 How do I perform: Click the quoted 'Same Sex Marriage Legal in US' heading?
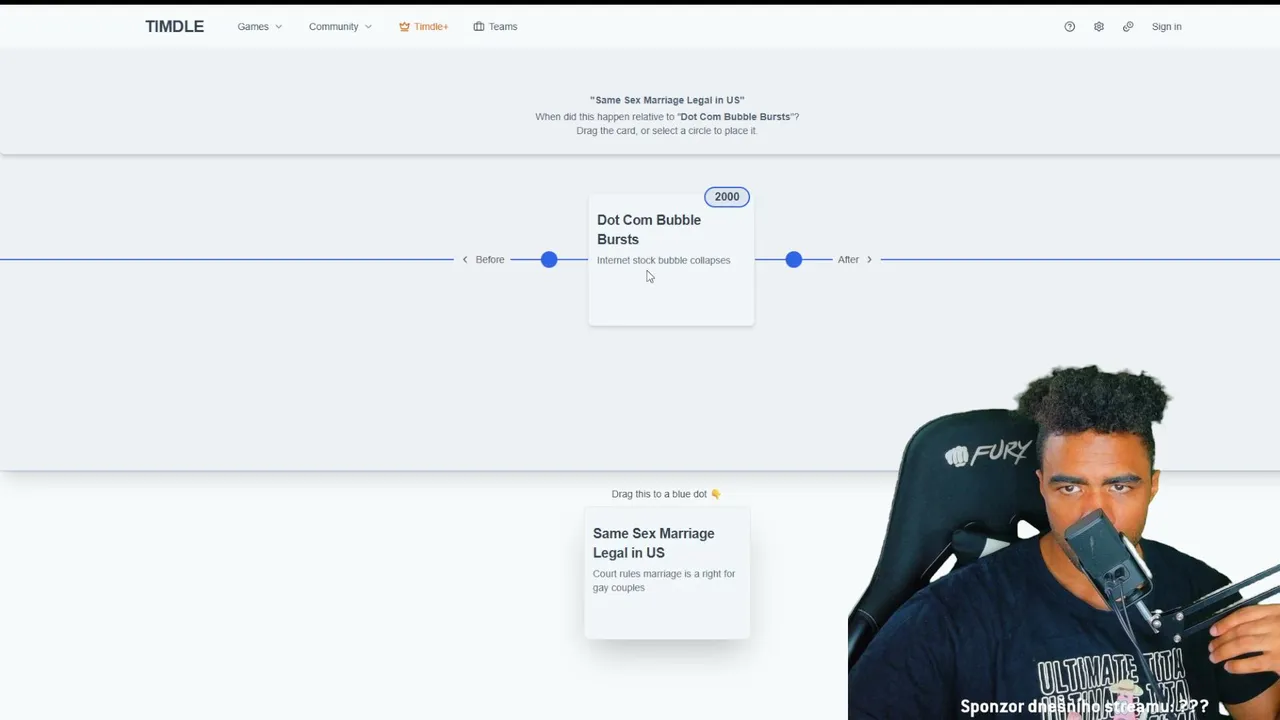[x=667, y=100]
